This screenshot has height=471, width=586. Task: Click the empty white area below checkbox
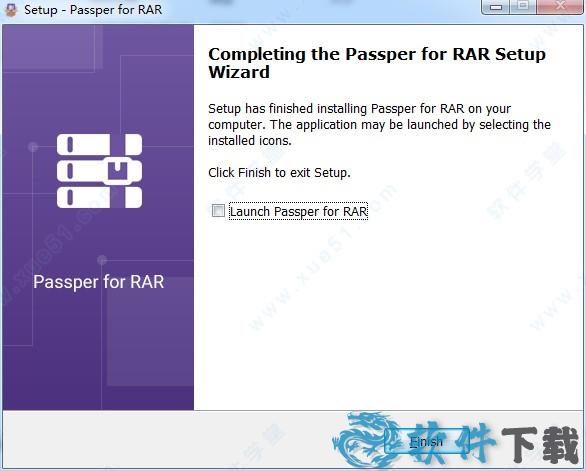389,314
